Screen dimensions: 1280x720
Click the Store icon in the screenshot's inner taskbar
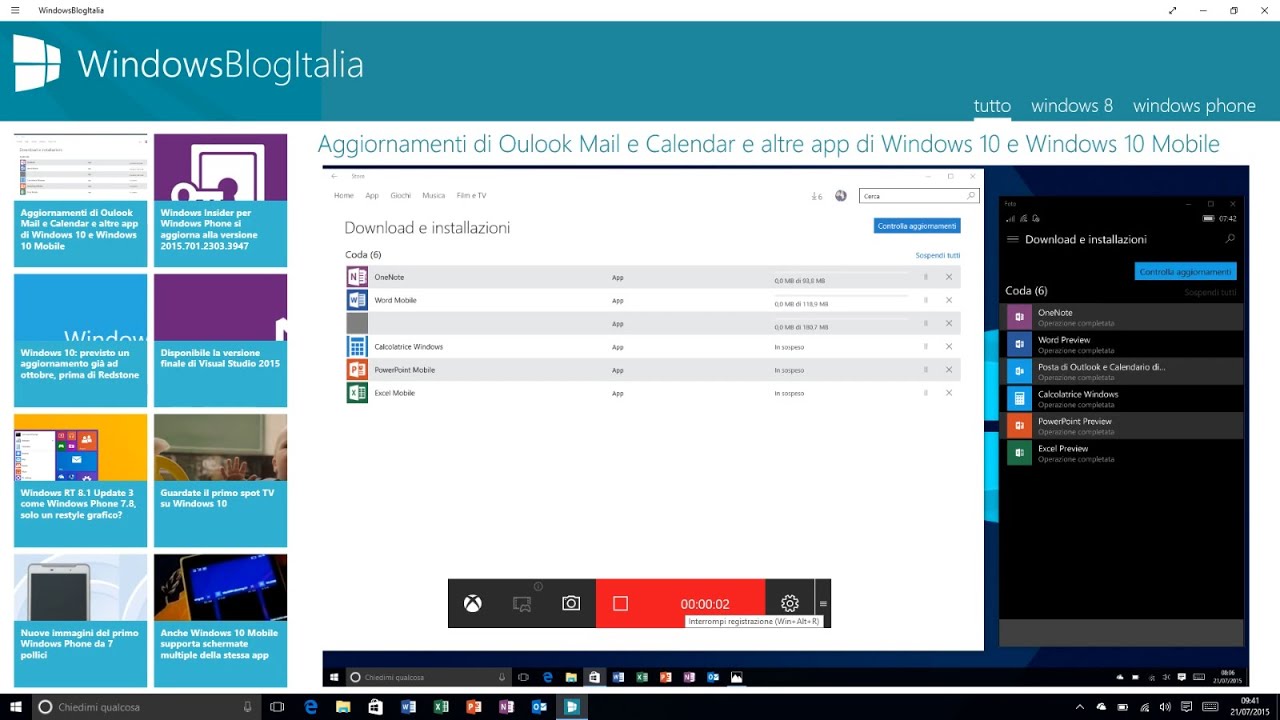pyautogui.click(x=594, y=677)
